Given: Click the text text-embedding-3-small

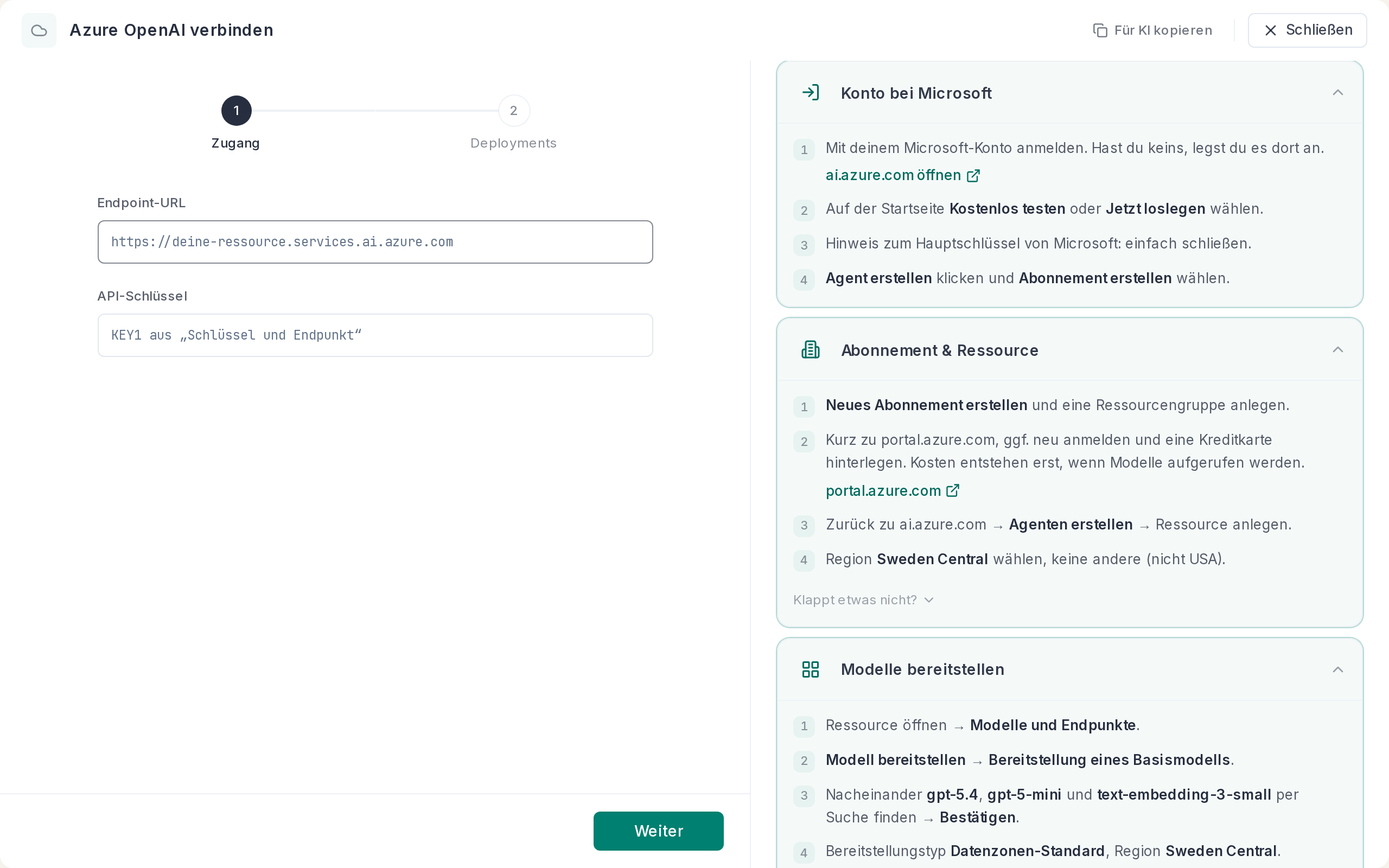Looking at the screenshot, I should [x=1184, y=795].
